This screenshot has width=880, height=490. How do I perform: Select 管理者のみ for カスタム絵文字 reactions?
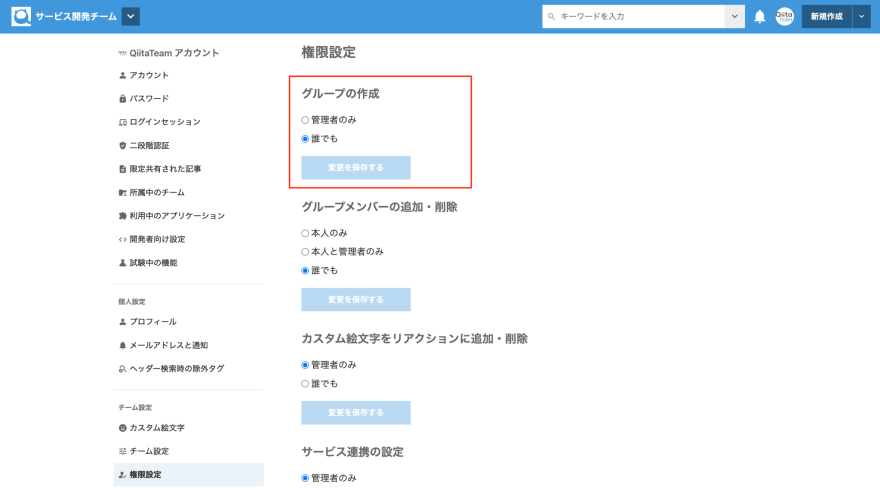305,365
